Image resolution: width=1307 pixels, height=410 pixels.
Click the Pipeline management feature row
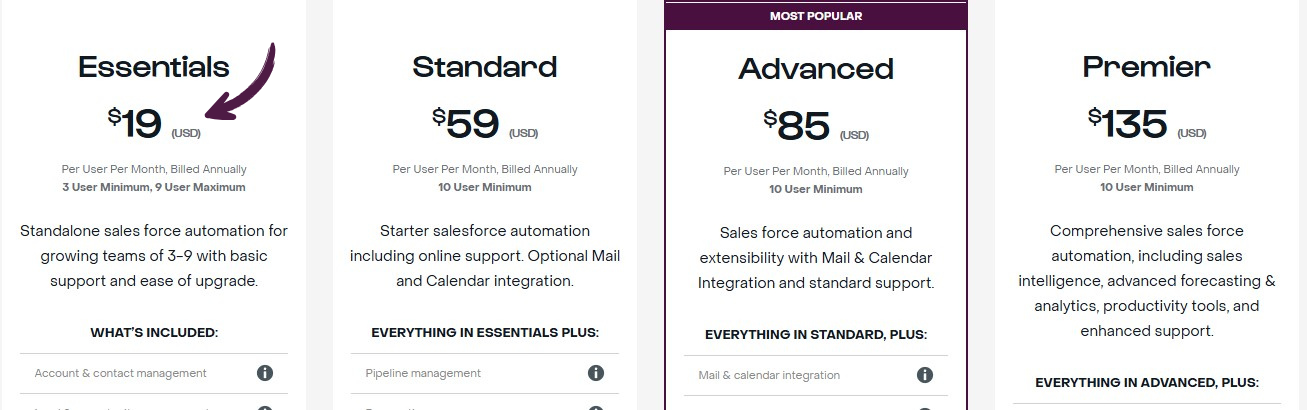click(x=423, y=373)
